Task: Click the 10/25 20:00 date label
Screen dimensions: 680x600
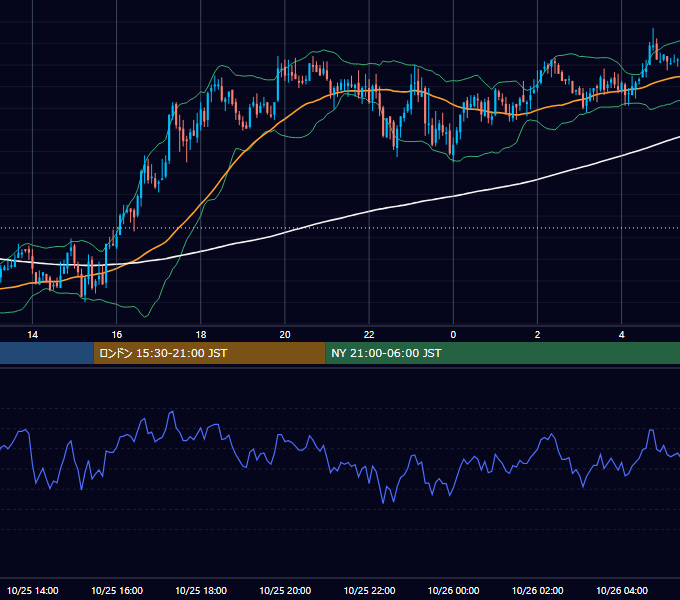Action: point(285,590)
